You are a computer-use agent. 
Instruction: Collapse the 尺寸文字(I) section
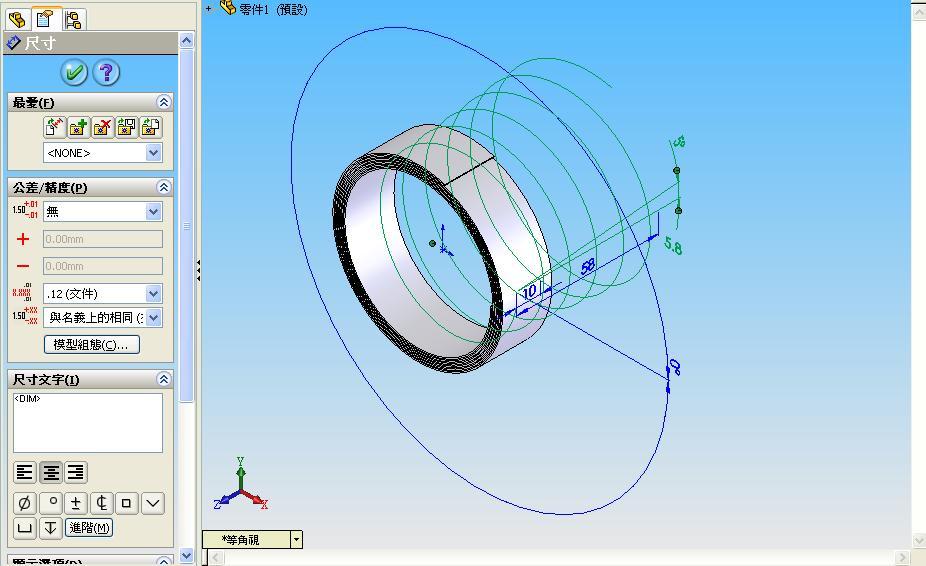click(x=164, y=379)
